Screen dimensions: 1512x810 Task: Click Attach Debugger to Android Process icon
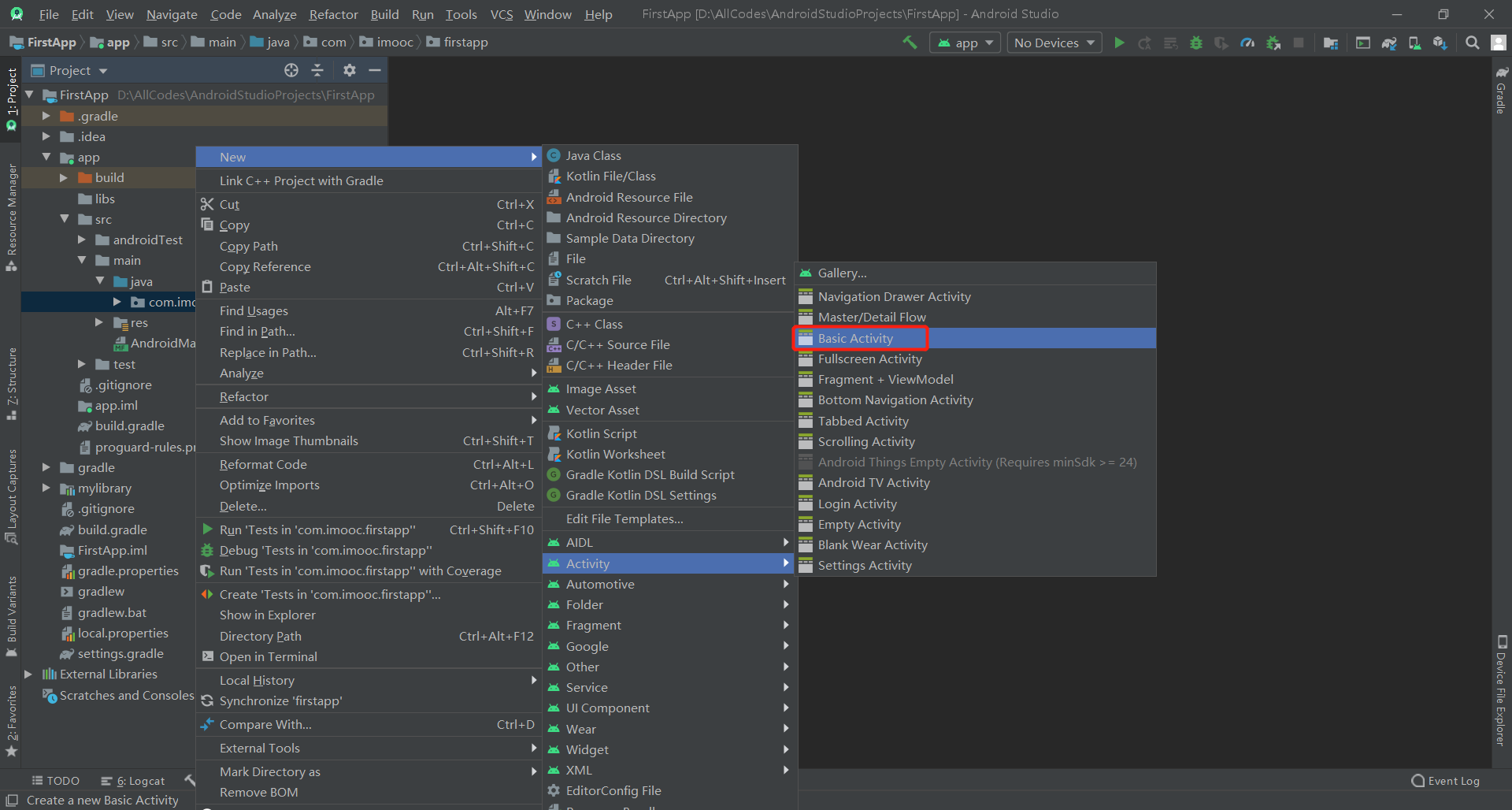(x=1273, y=43)
